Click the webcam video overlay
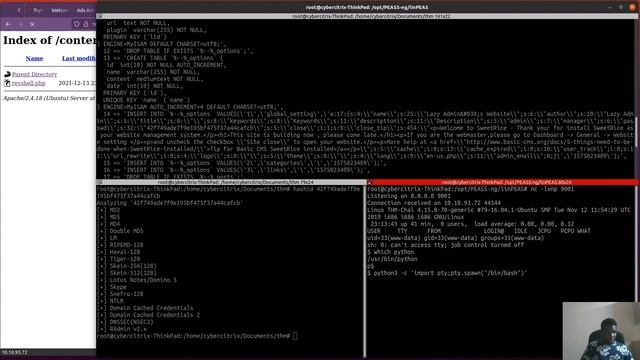The width and height of the screenshot is (640, 360). (x=601, y=331)
